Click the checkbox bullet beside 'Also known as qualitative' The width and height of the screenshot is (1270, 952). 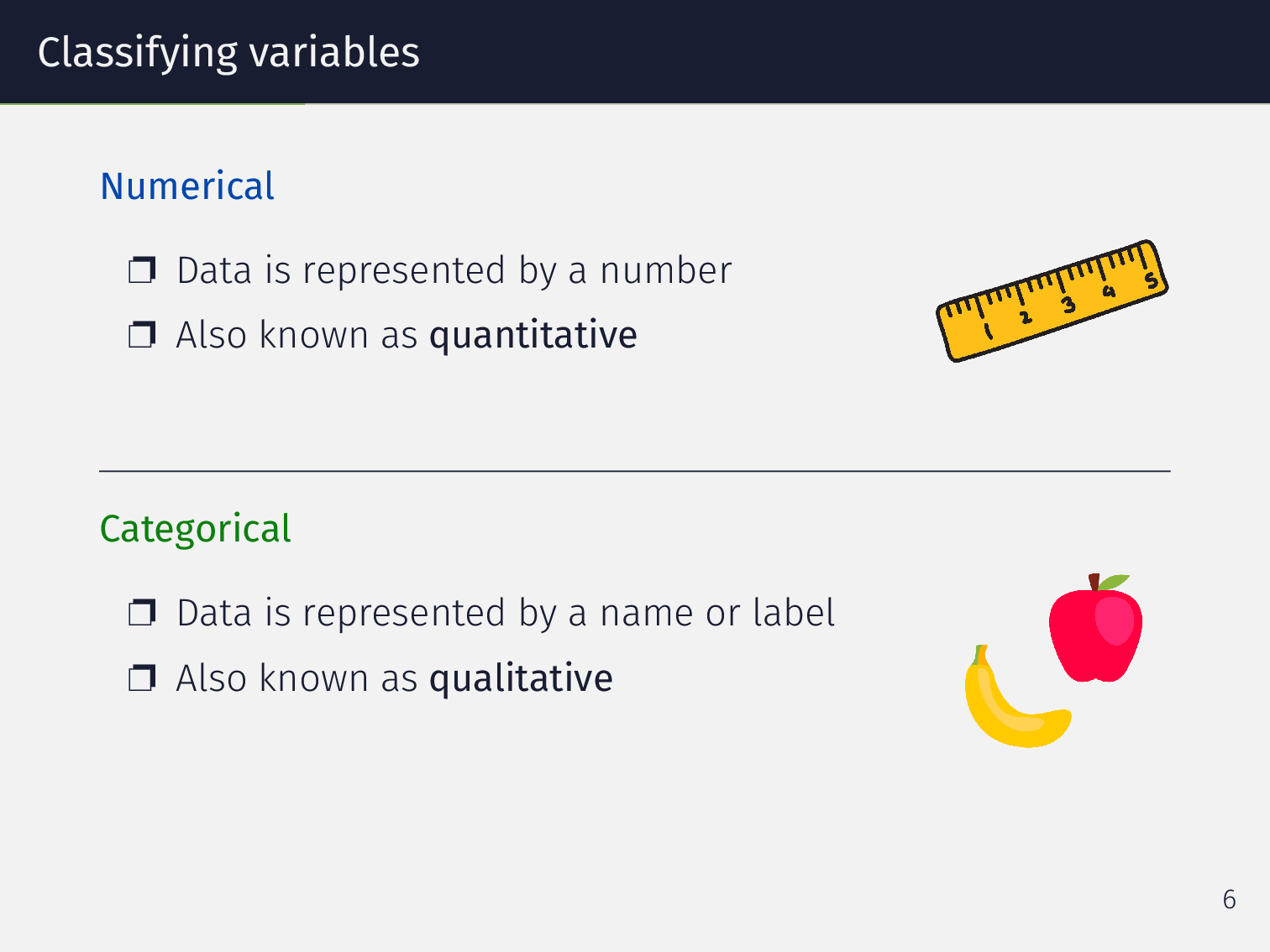click(142, 677)
